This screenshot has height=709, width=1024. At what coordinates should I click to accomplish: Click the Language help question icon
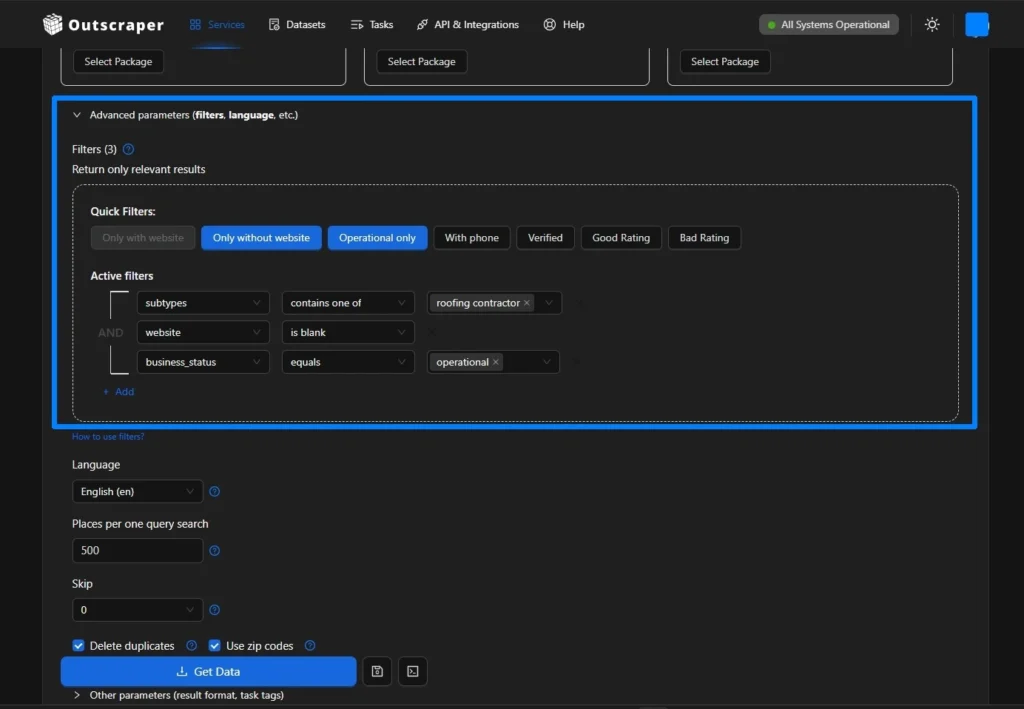214,492
